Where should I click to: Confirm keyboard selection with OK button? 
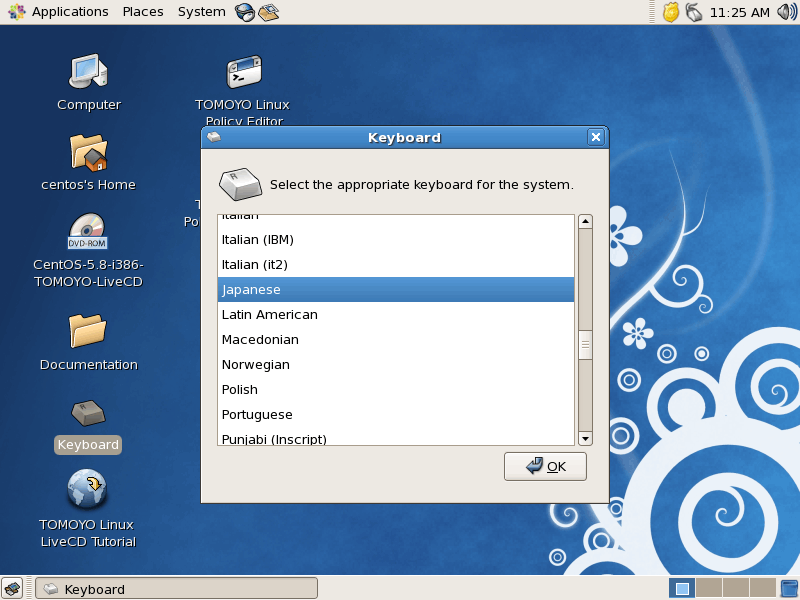[x=545, y=466]
